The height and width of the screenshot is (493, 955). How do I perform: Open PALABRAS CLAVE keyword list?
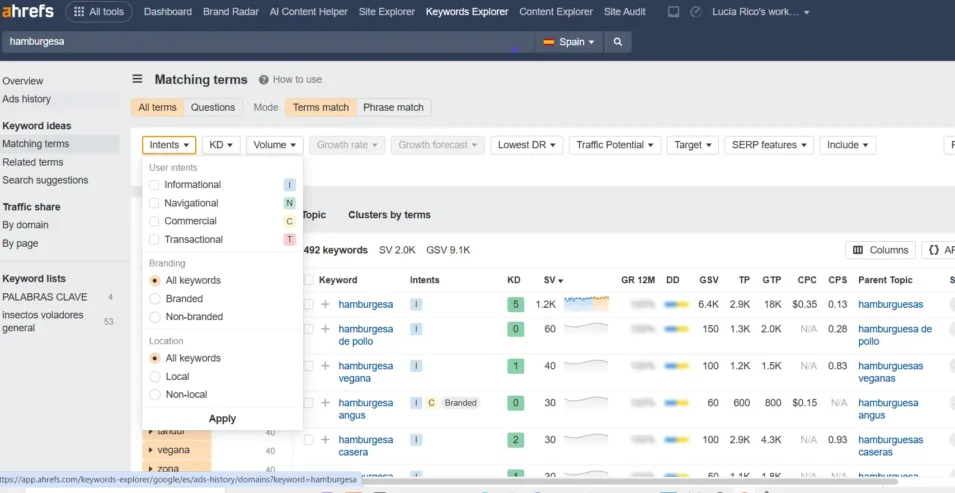[45, 297]
